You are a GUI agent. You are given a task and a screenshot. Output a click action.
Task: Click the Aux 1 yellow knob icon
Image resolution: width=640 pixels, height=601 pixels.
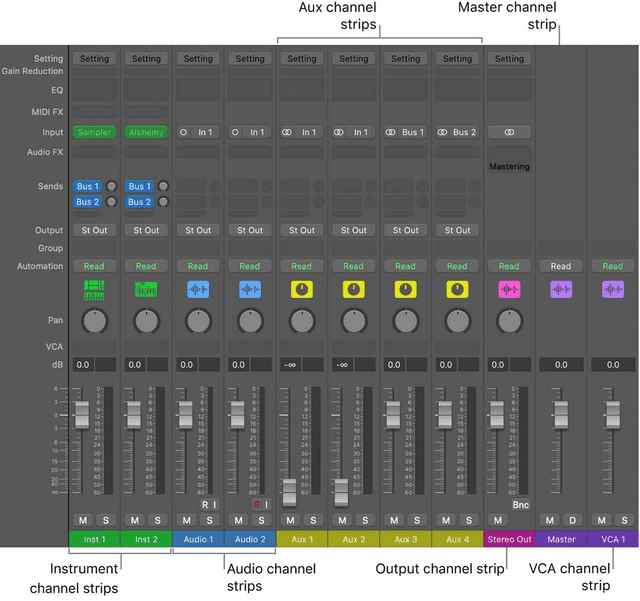coord(302,289)
